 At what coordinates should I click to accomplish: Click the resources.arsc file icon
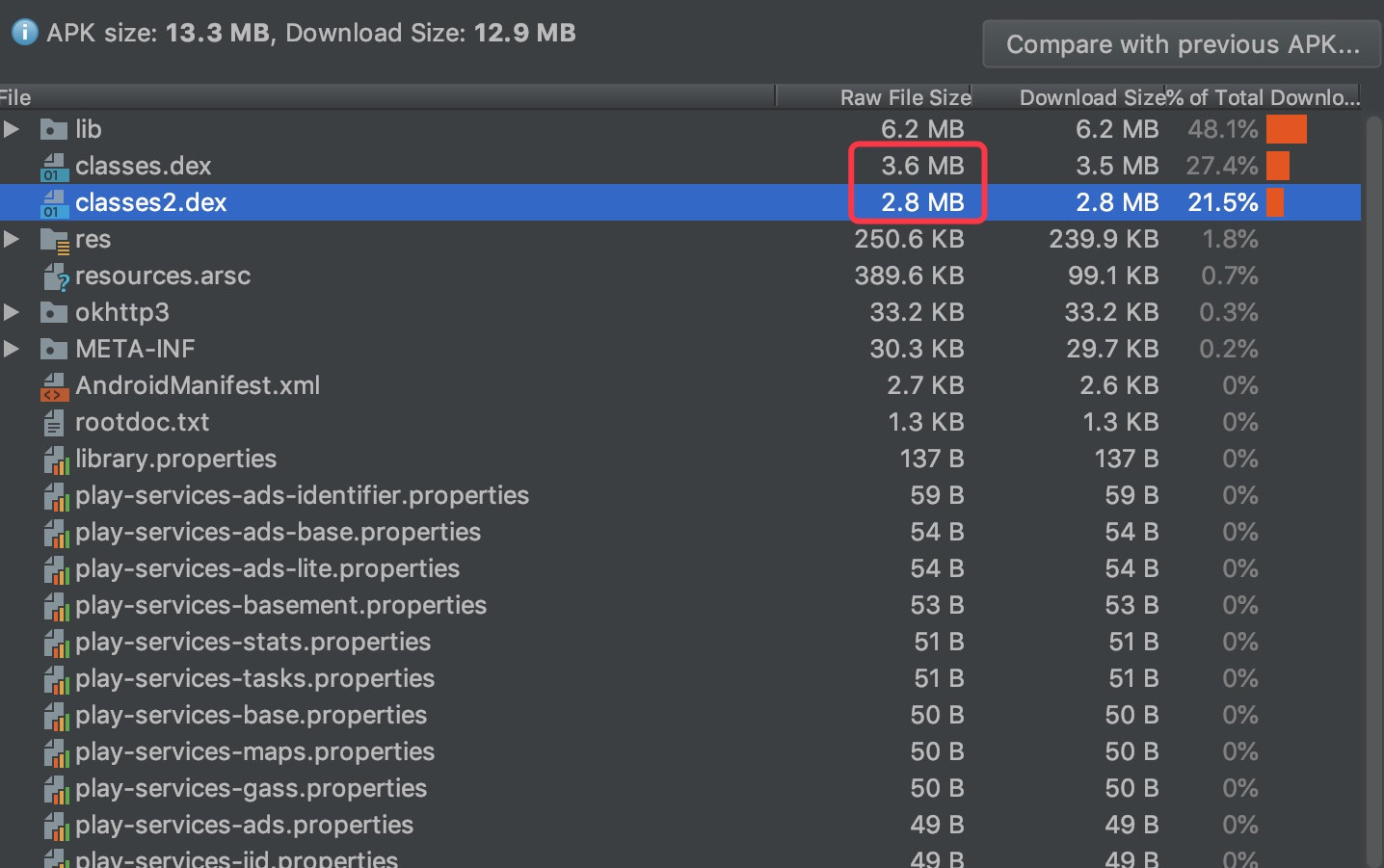[56, 276]
